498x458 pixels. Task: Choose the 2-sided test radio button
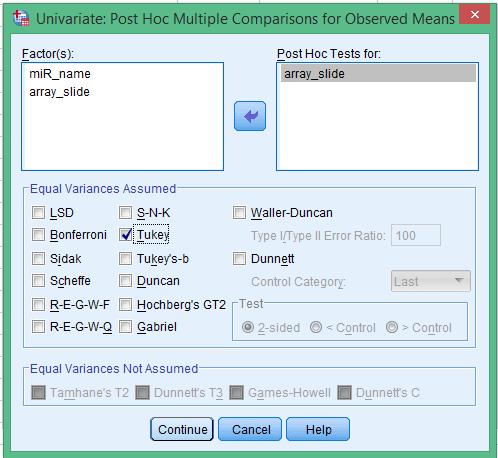pyautogui.click(x=248, y=327)
